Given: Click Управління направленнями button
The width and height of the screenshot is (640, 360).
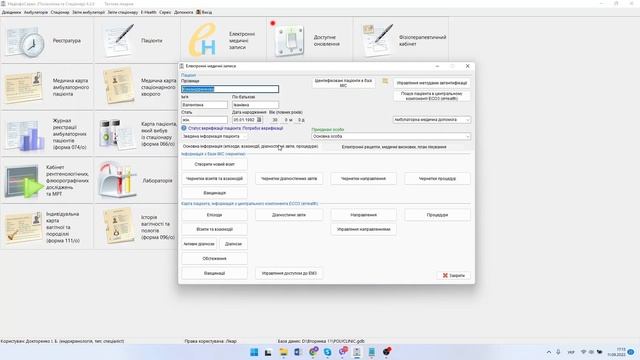Looking at the screenshot, I should [x=363, y=229].
